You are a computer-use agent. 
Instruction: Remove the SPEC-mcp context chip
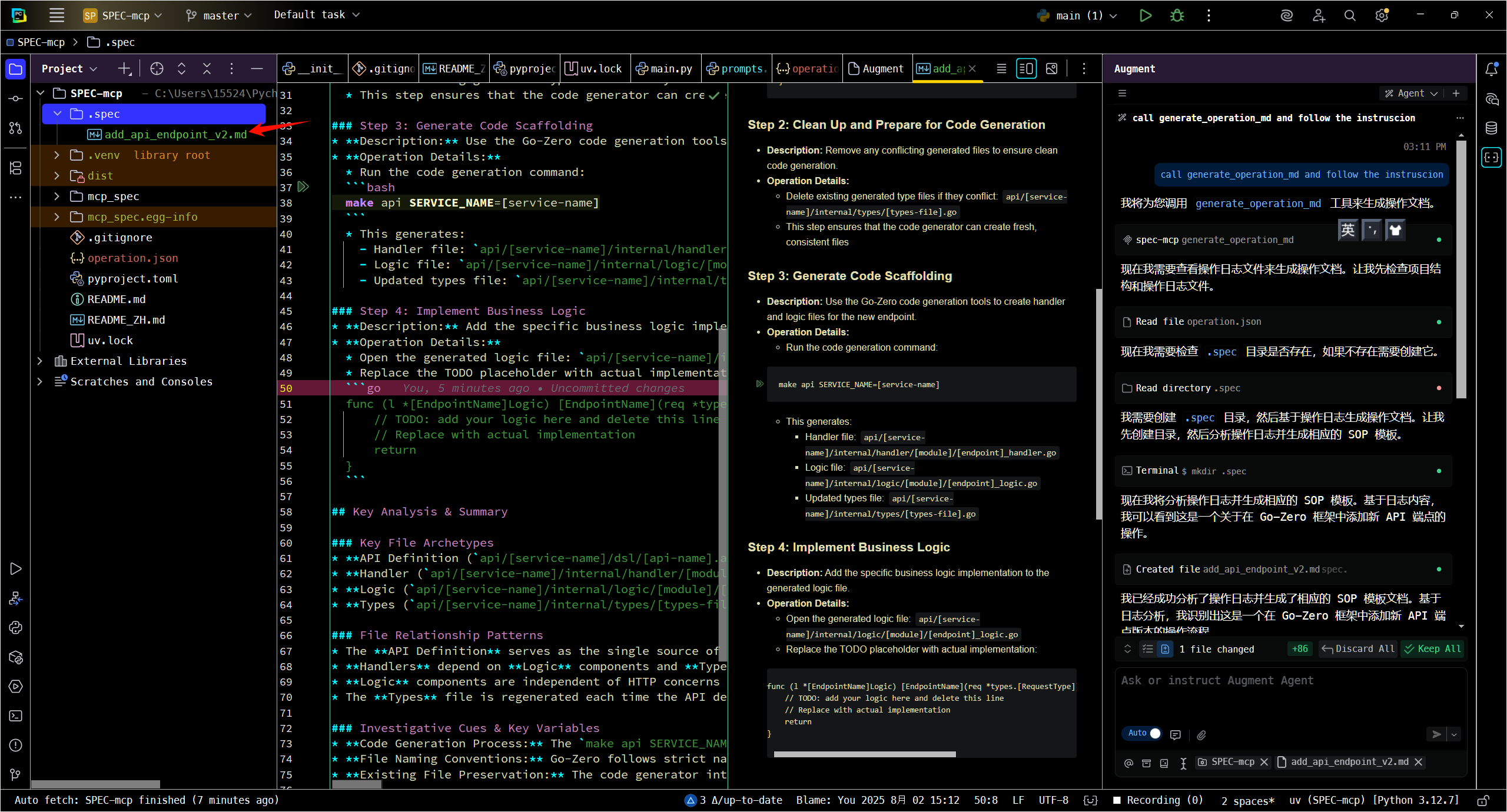click(1264, 762)
